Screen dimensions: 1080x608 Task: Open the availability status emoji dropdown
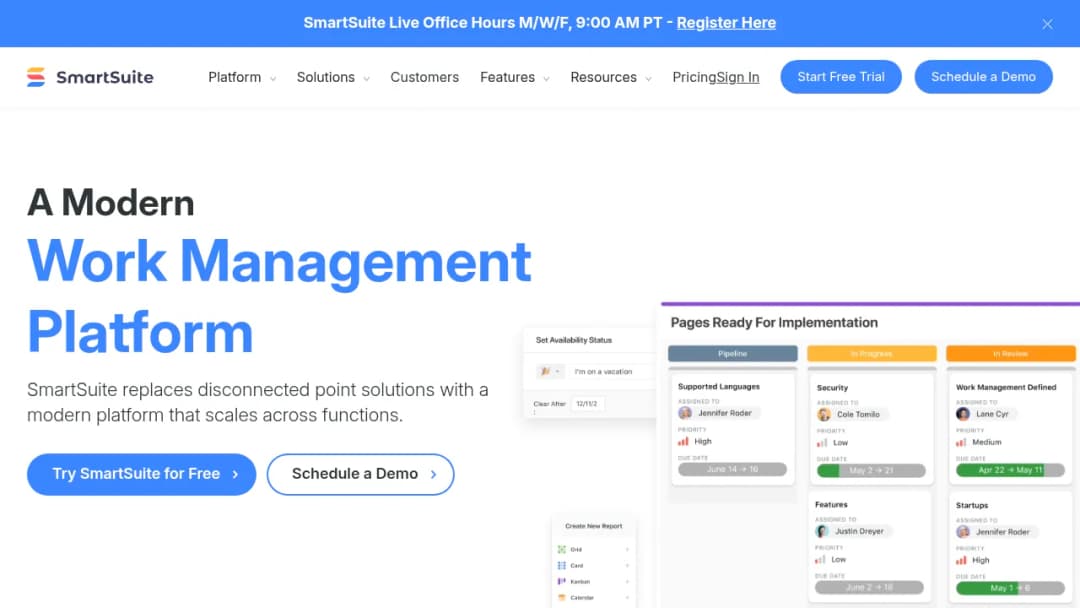[550, 371]
